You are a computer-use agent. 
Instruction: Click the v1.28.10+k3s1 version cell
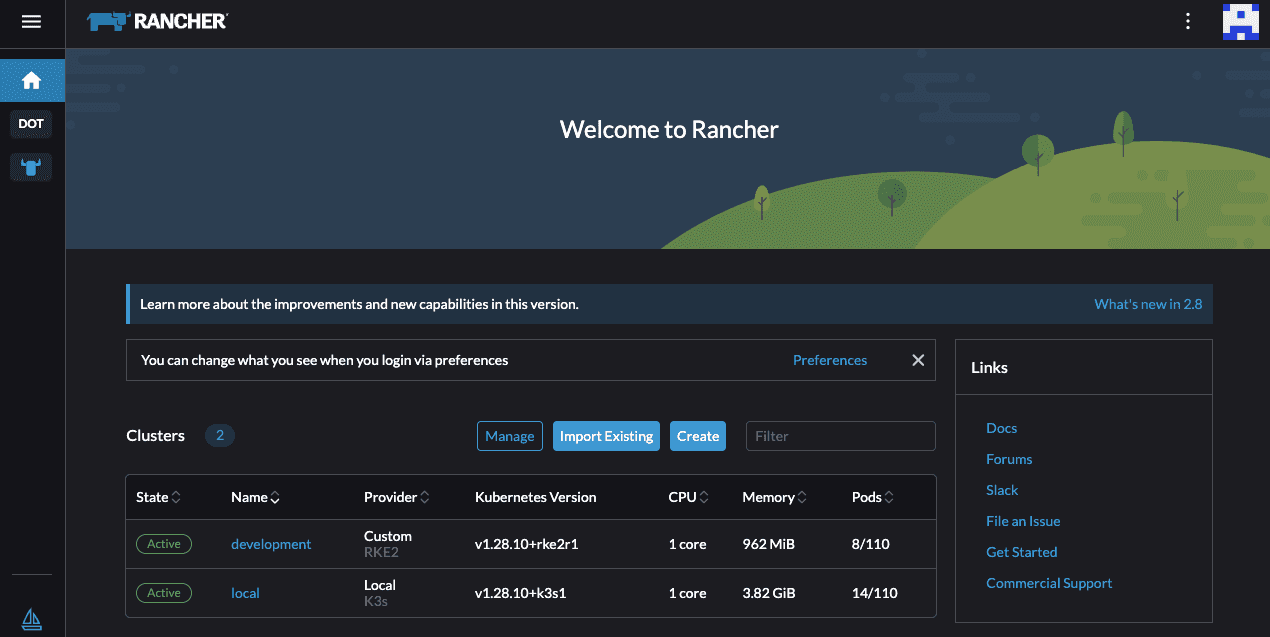pos(521,593)
